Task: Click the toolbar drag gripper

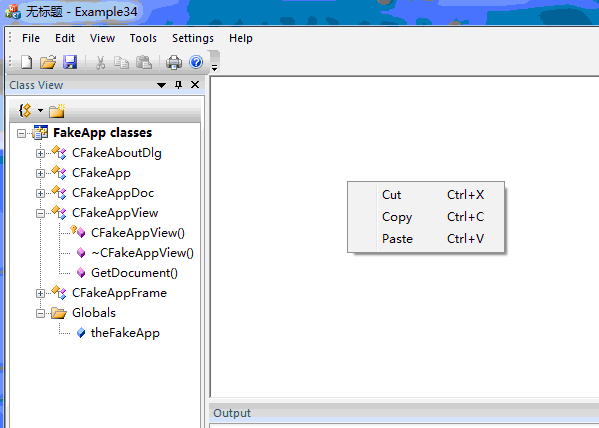Action: pos(10,62)
